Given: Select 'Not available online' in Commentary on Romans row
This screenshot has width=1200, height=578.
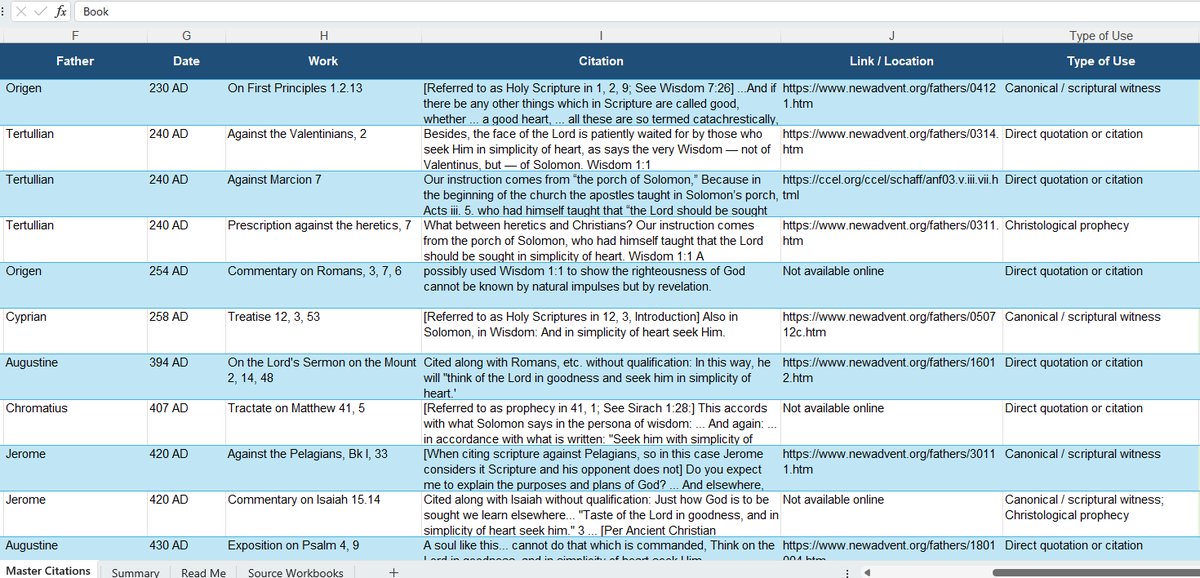Looking at the screenshot, I should click(890, 285).
